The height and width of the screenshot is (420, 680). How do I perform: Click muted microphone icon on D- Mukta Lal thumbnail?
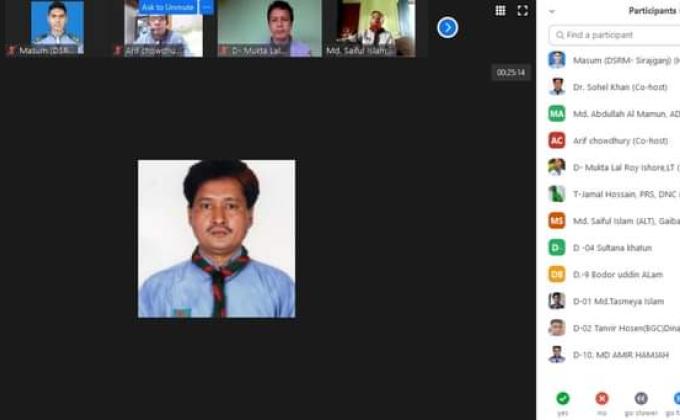[x=223, y=51]
